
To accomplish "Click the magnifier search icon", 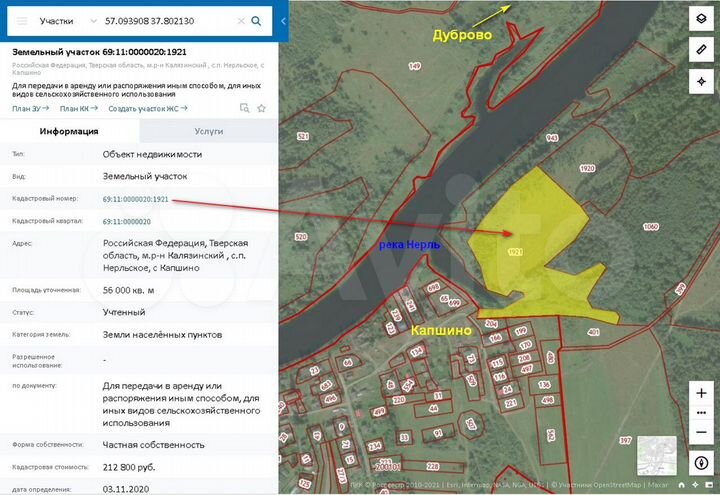I will pos(257,20).
